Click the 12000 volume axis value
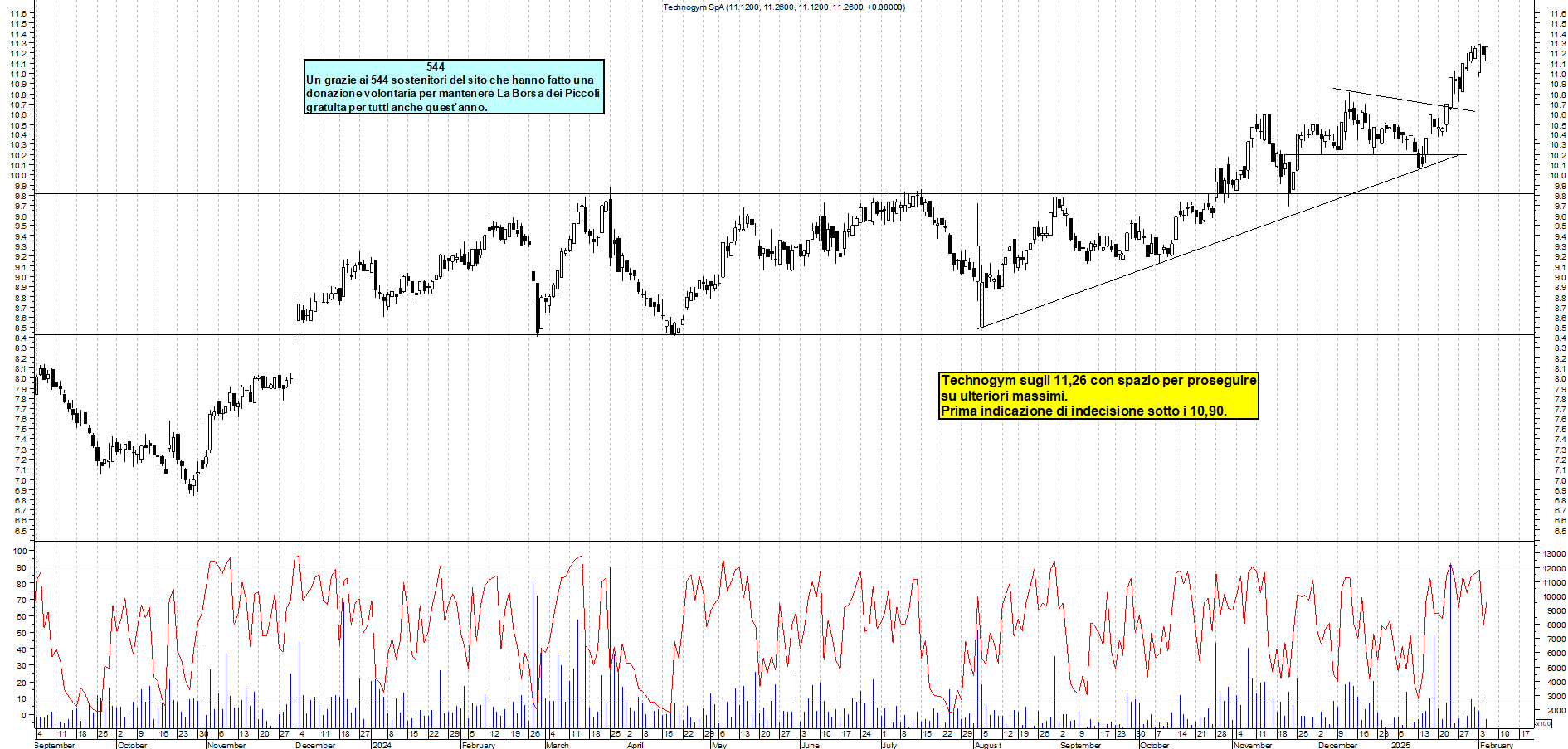The image size is (1568, 749). tap(1554, 568)
